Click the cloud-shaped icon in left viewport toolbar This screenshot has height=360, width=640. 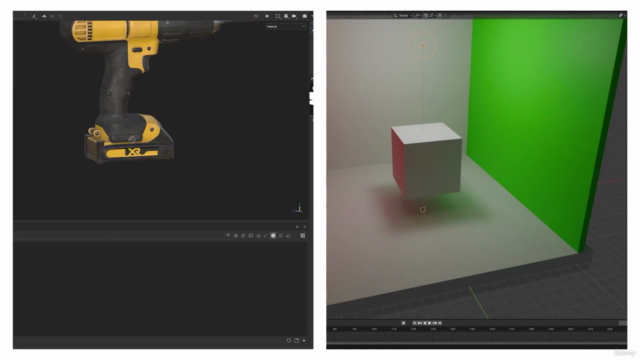(x=44, y=16)
